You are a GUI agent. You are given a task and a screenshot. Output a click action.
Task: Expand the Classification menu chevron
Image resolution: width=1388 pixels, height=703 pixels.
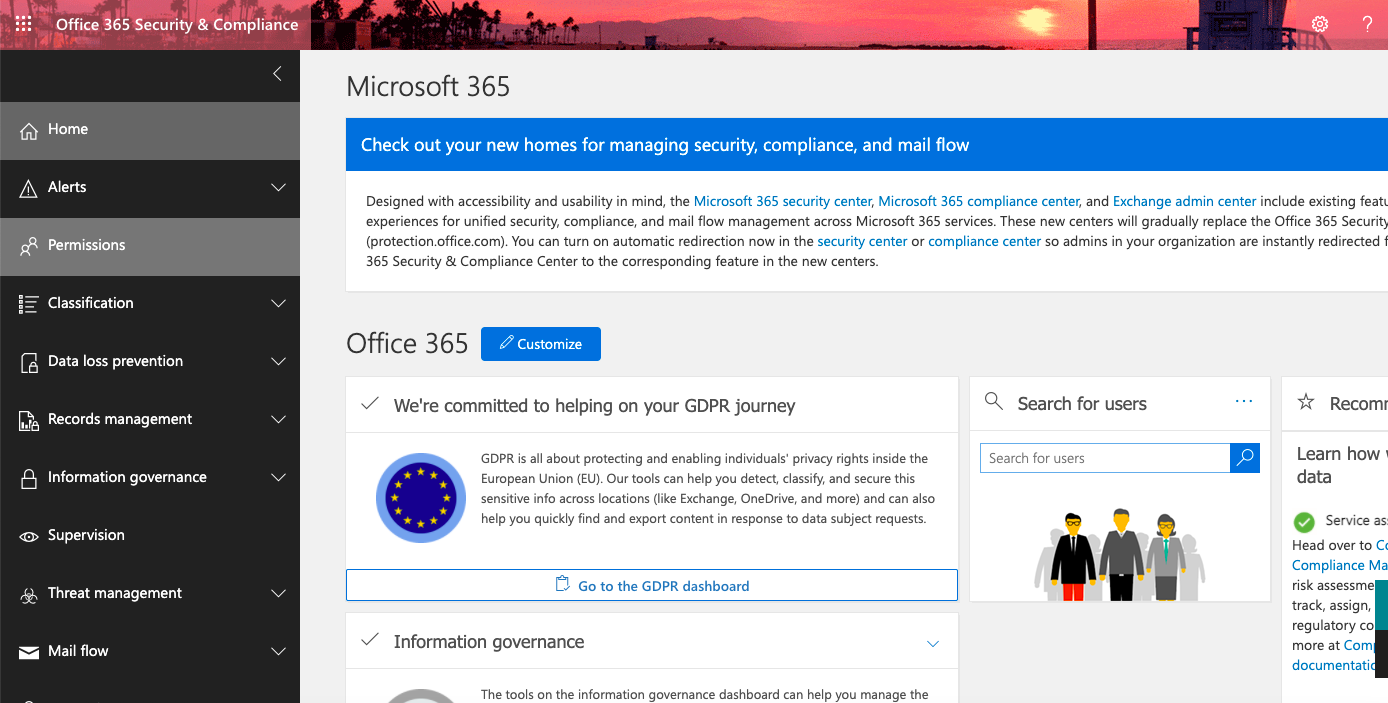pyautogui.click(x=278, y=304)
